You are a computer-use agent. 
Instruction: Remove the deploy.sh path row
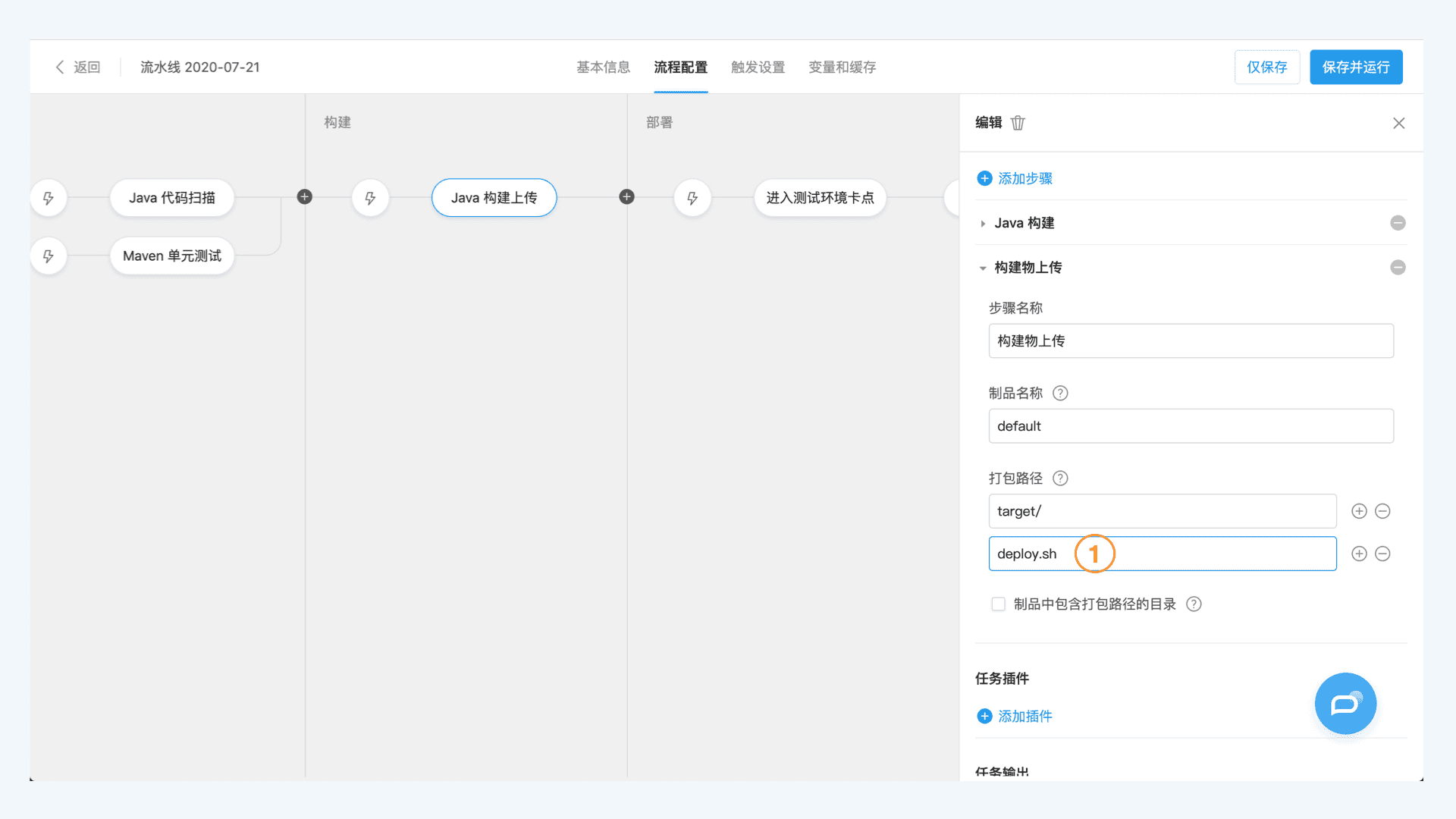(x=1382, y=554)
